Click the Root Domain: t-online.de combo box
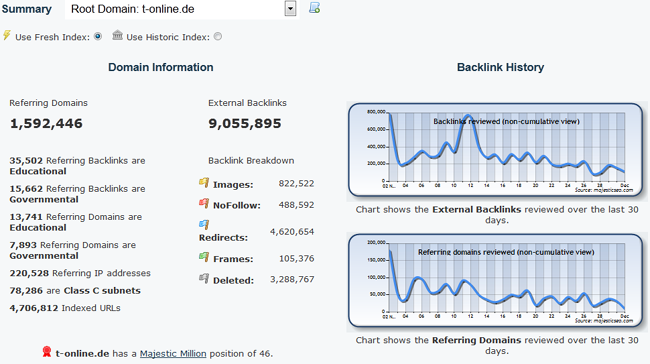The height and width of the screenshot is (364, 650). tap(181, 9)
